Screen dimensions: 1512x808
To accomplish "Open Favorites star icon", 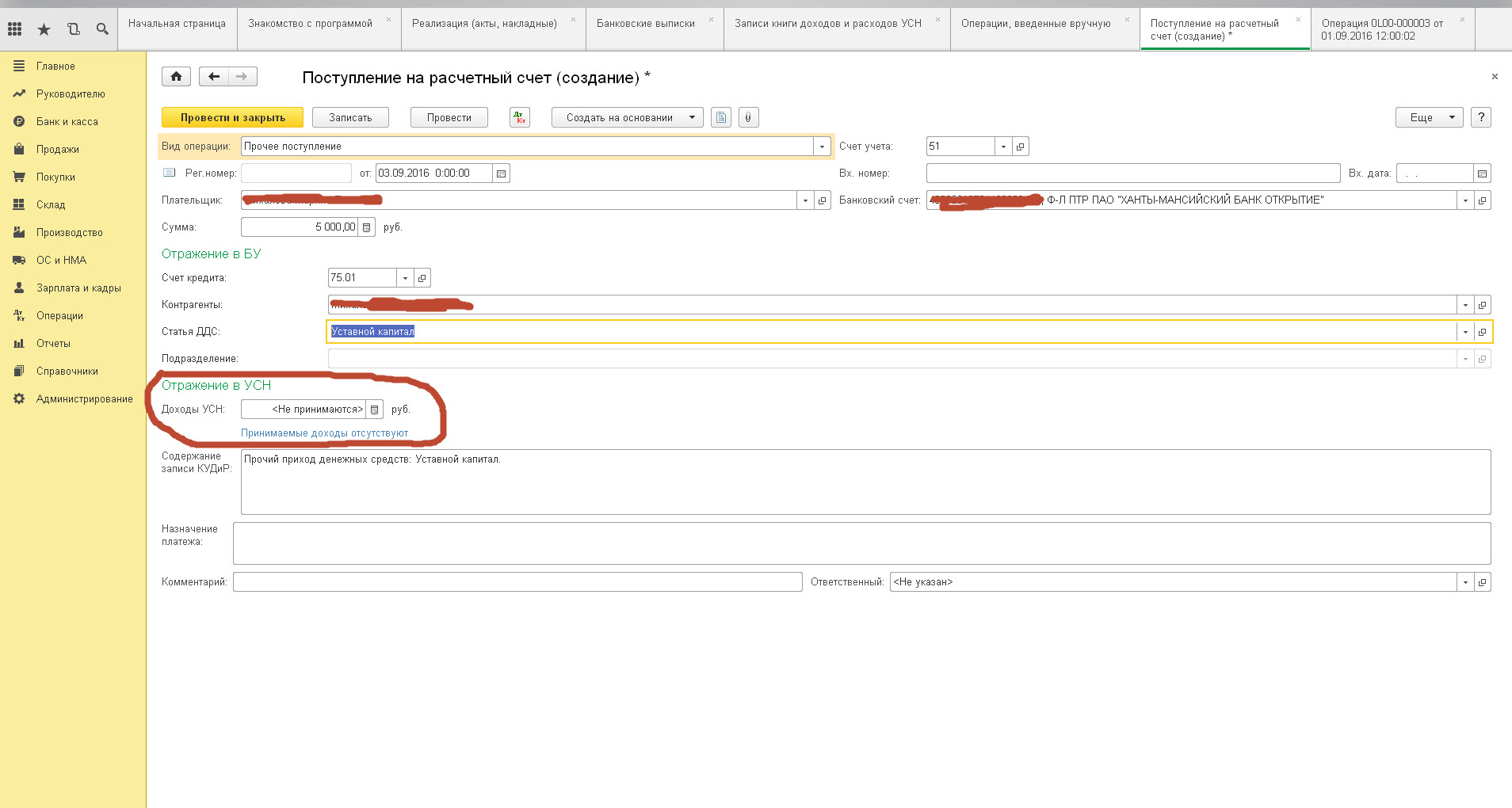I will pos(44,29).
